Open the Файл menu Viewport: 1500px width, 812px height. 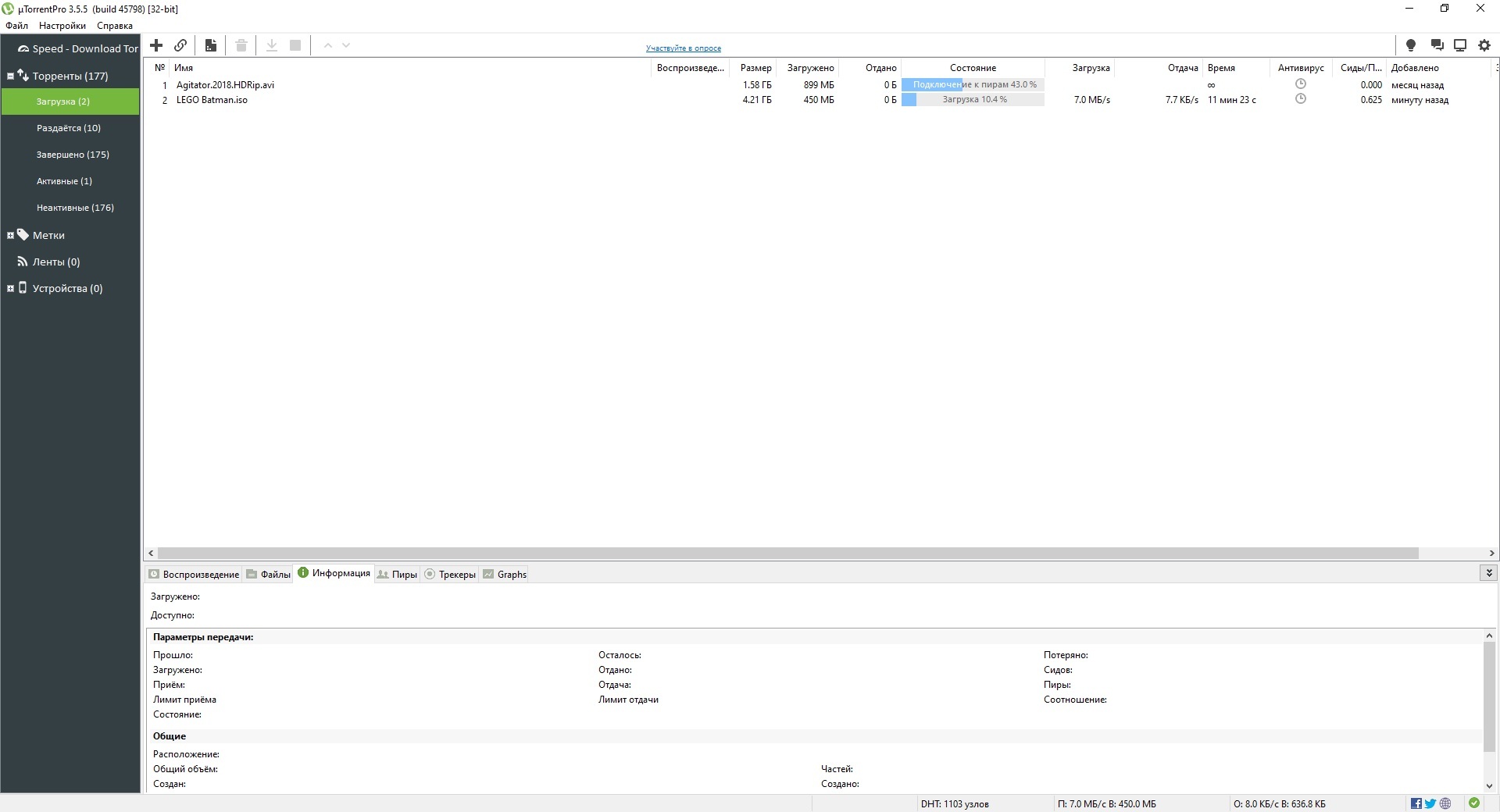coord(16,26)
